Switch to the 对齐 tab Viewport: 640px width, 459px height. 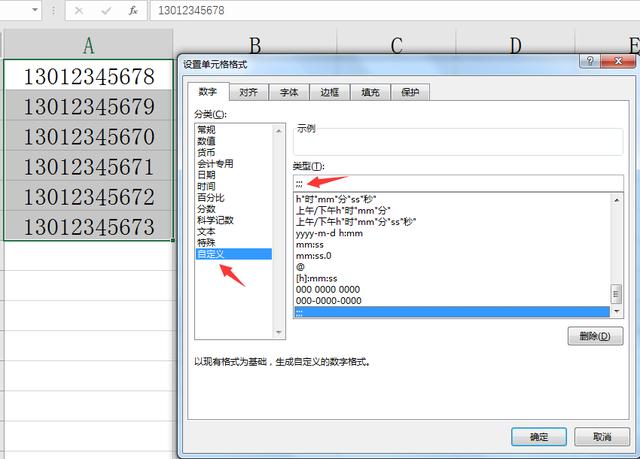249,92
